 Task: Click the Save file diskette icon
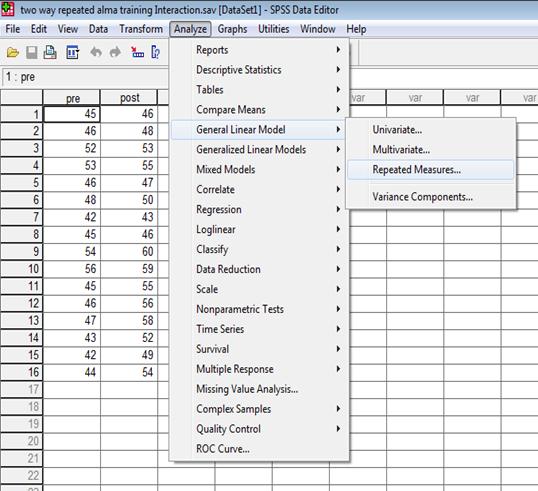click(32, 52)
